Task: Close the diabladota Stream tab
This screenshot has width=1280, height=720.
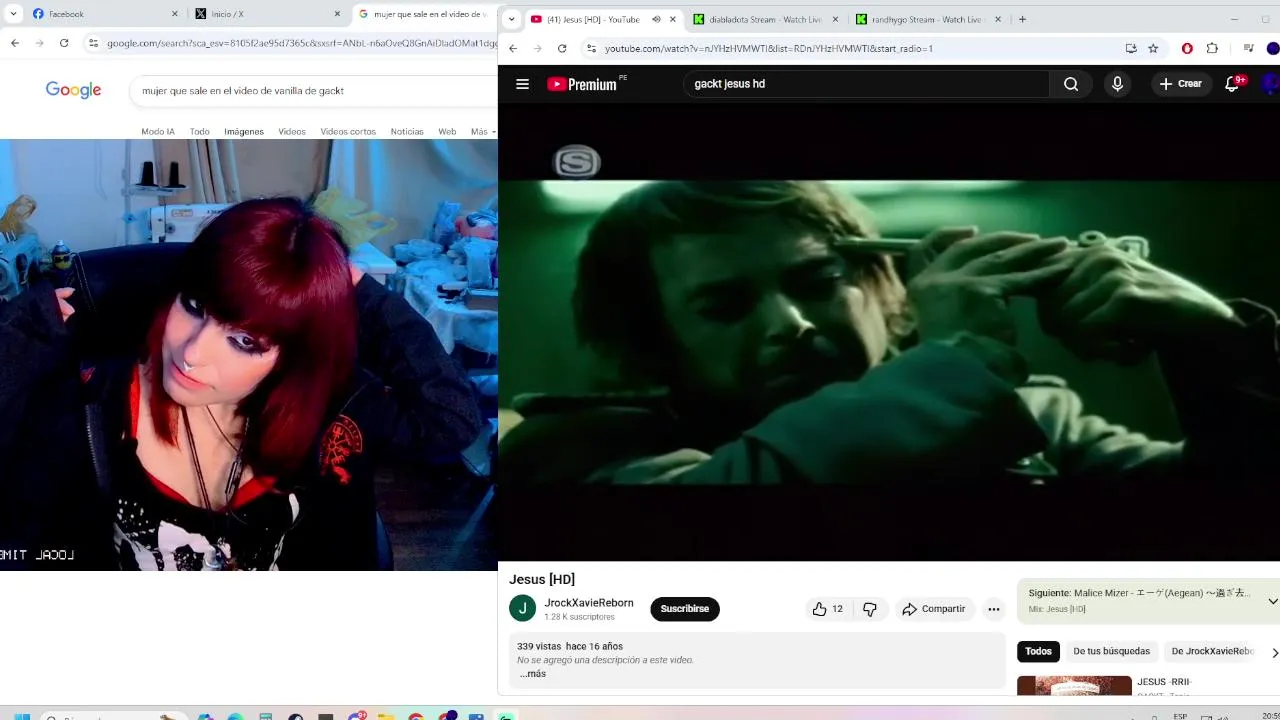Action: 835,19
